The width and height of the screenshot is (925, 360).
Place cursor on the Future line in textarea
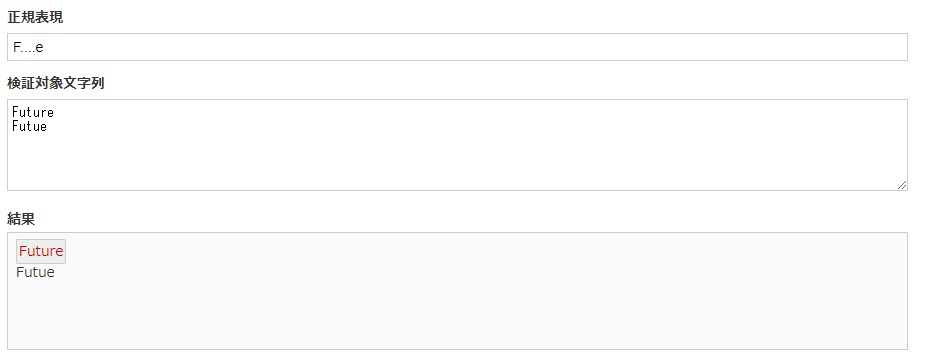click(x=33, y=112)
